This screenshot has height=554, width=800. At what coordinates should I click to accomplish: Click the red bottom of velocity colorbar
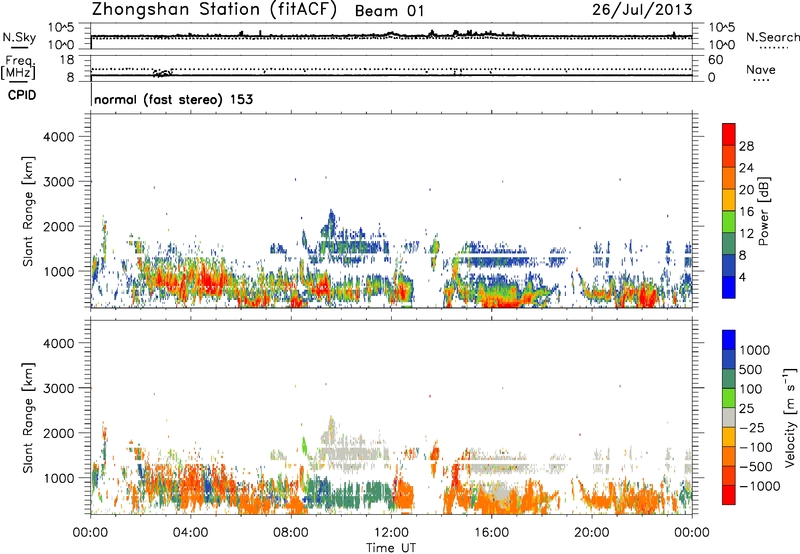pos(729,495)
